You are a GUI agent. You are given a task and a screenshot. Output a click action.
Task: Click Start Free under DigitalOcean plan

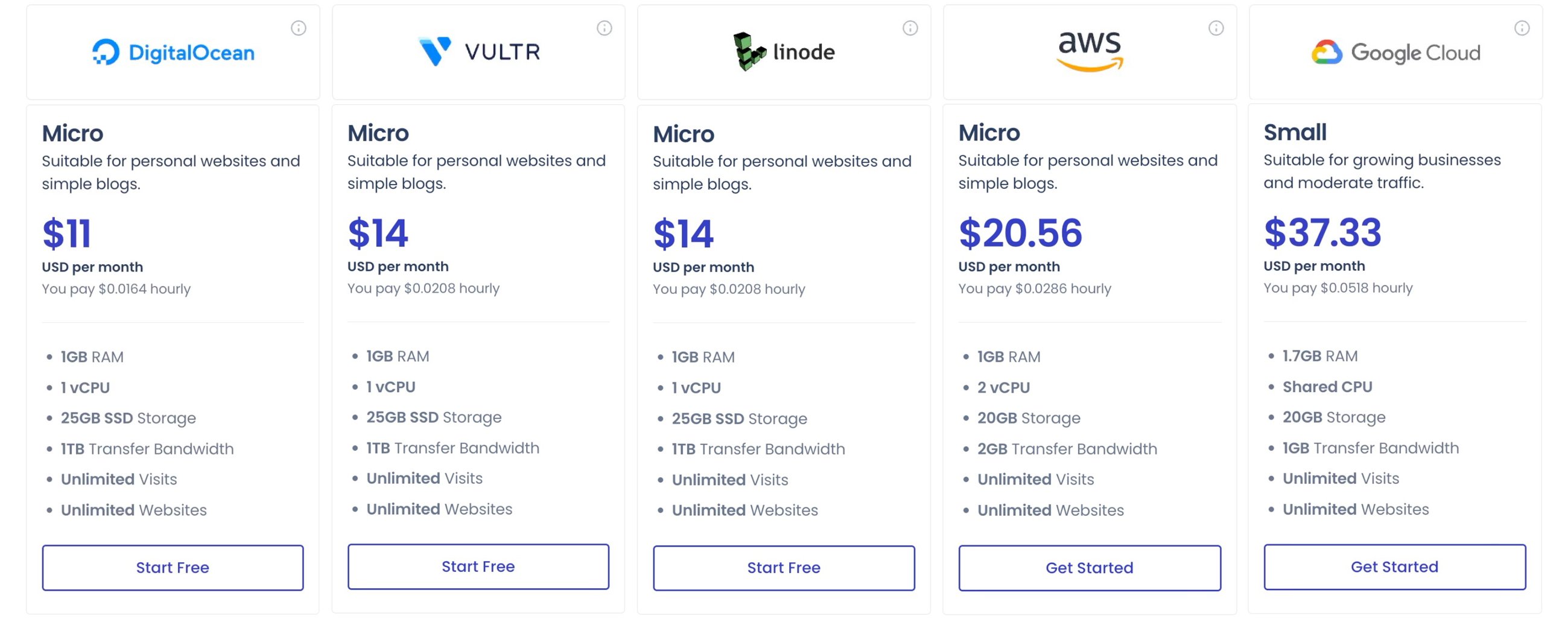click(173, 567)
